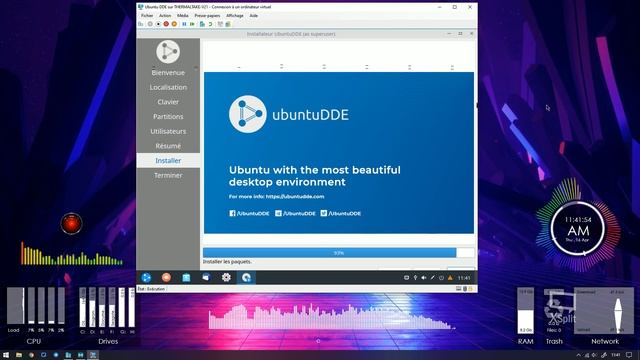Click the ubuntuDDE slideshow banner image

pos(339,153)
